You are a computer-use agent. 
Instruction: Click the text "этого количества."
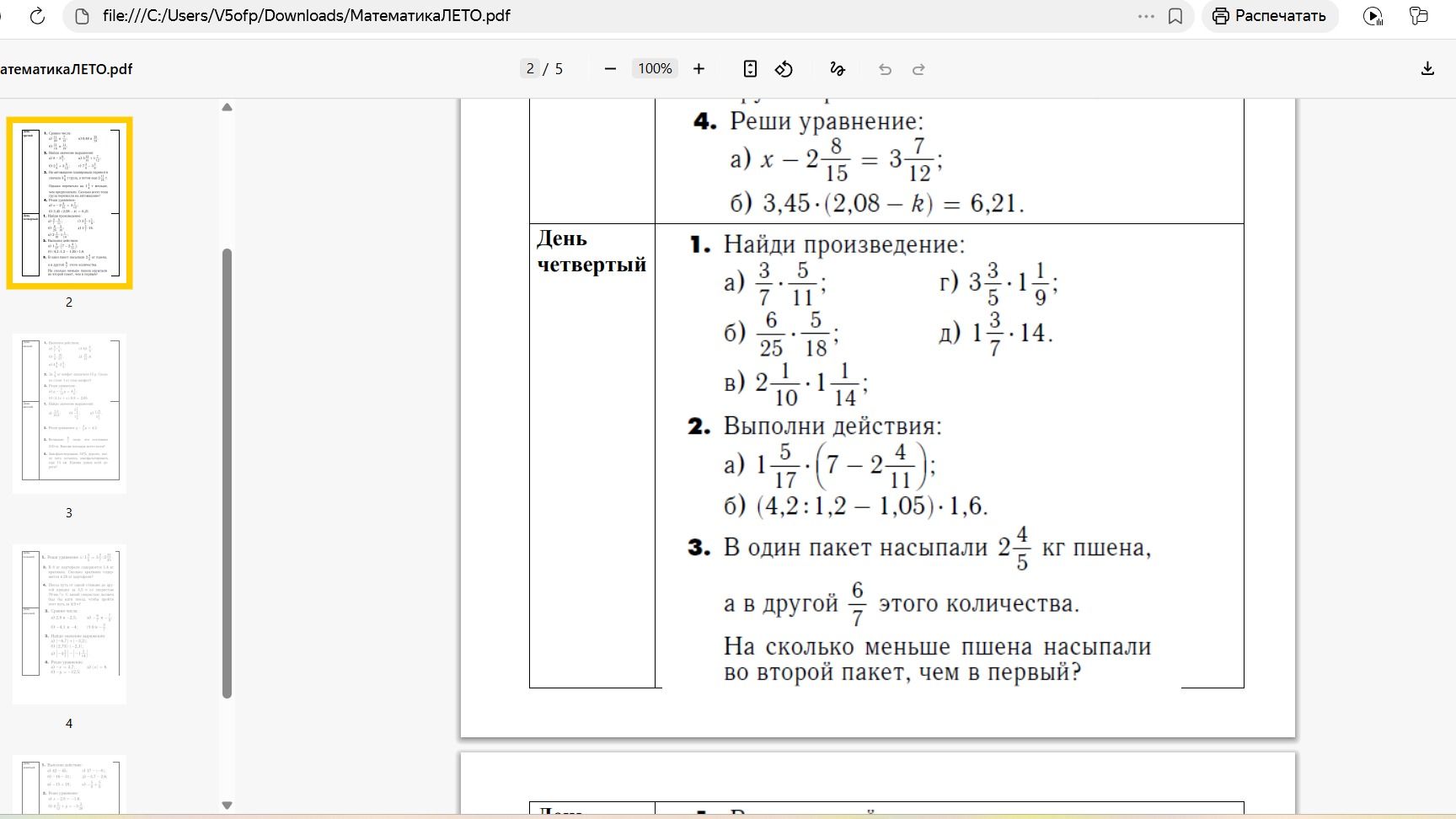(x=979, y=603)
